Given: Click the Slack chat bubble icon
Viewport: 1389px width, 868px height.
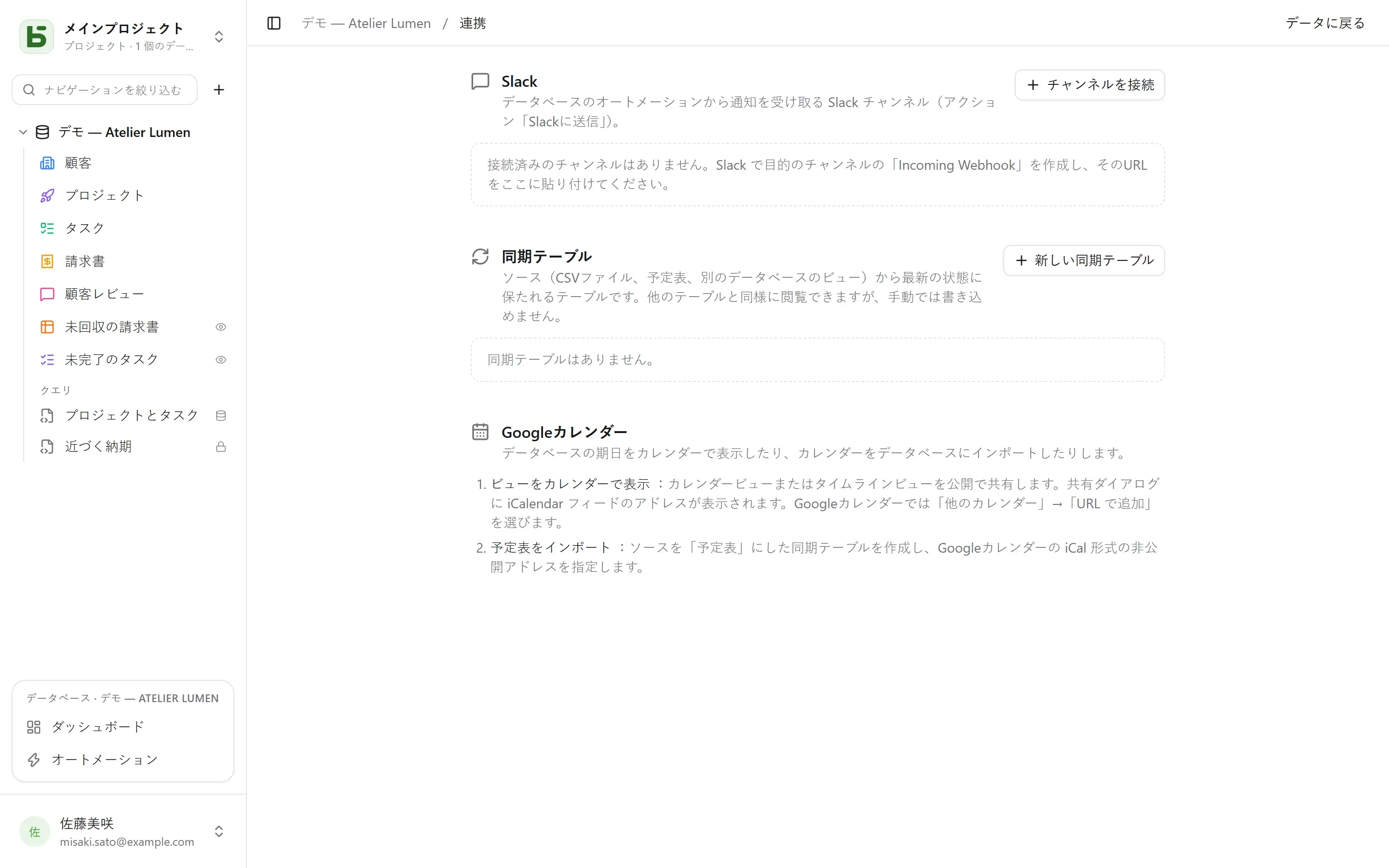Looking at the screenshot, I should click(480, 81).
